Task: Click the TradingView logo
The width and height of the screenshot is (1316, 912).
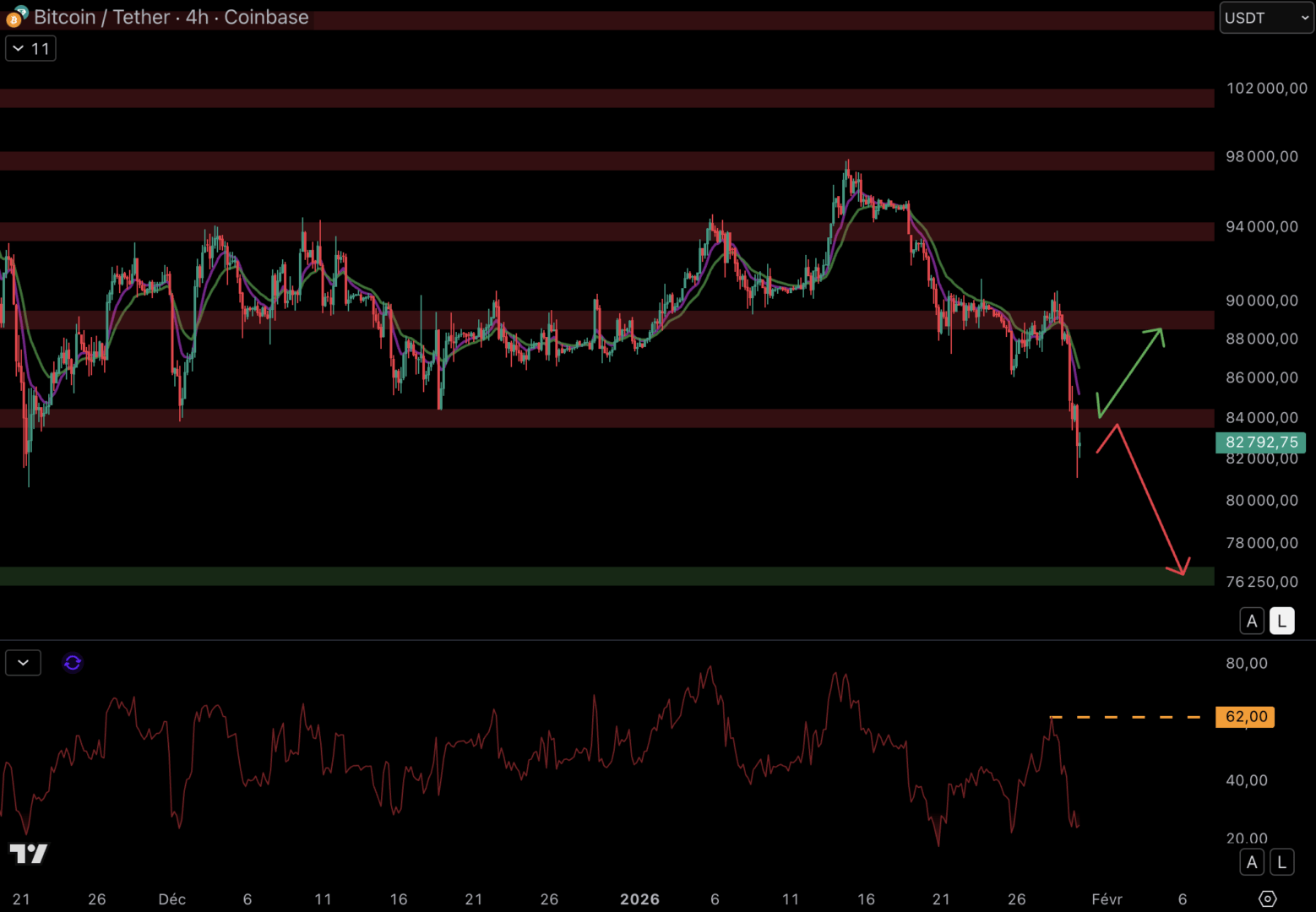Action: pyautogui.click(x=29, y=854)
